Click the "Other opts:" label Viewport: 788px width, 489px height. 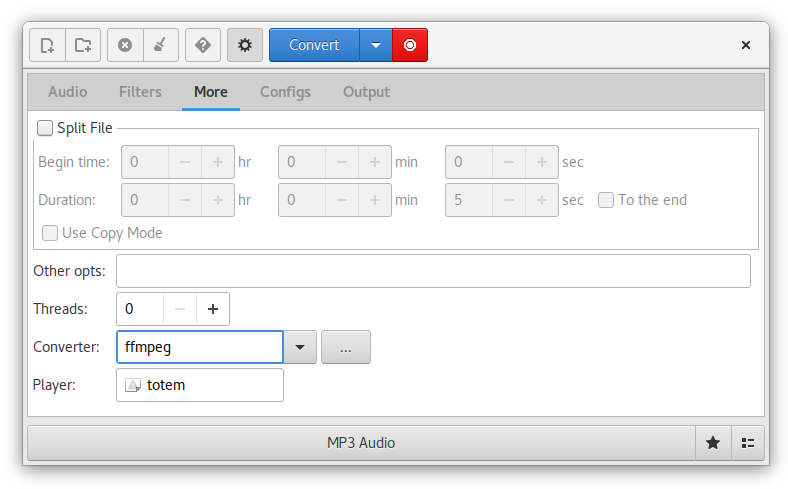[69, 271]
